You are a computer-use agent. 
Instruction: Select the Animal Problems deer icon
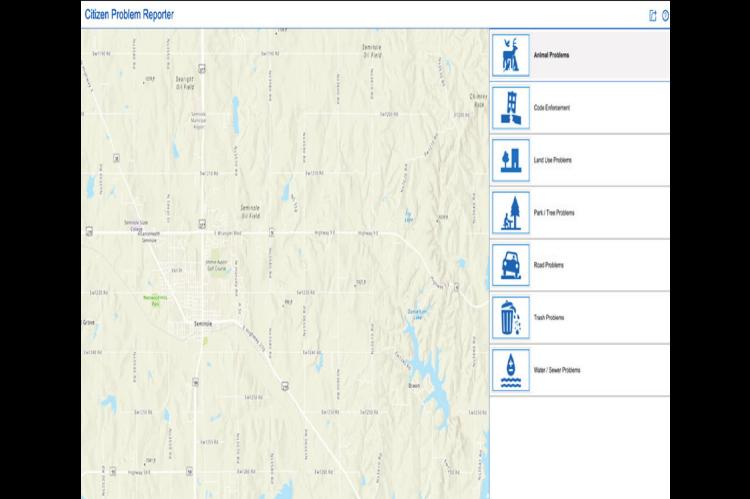click(511, 55)
